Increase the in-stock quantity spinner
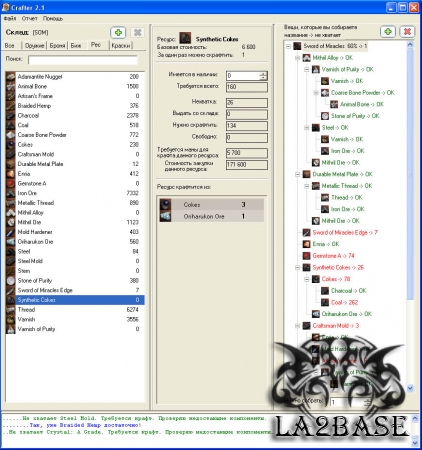Screen dimensions: 422x450 [263, 74]
